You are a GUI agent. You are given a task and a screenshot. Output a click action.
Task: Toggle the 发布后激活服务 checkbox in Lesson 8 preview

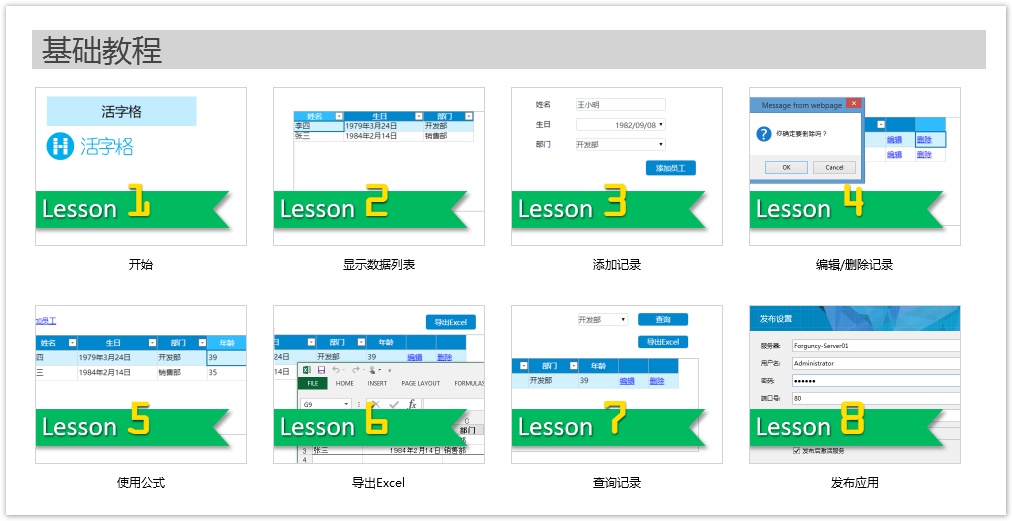(x=796, y=451)
